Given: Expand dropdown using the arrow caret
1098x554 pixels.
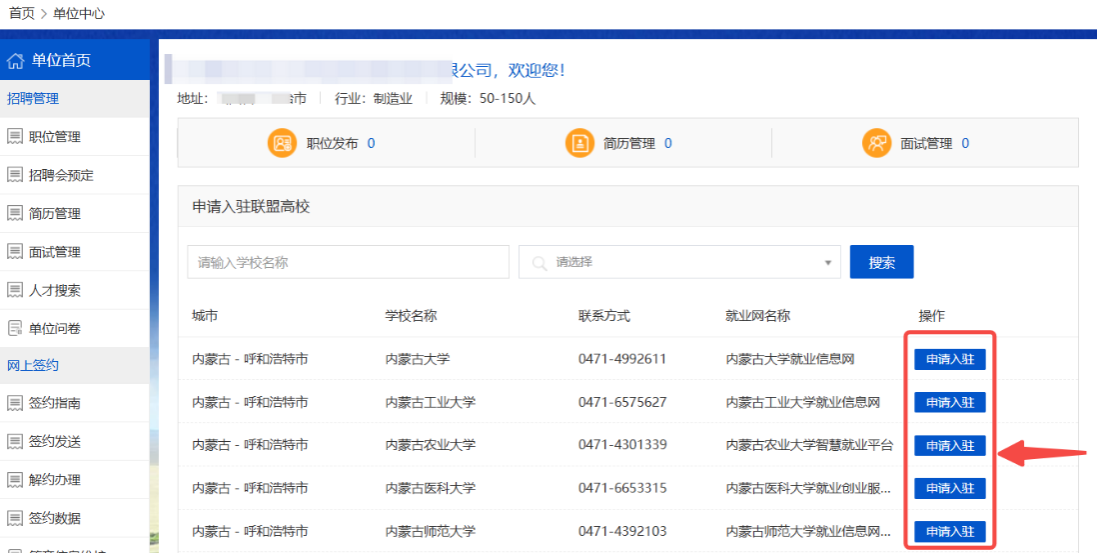Looking at the screenshot, I should point(827,263).
